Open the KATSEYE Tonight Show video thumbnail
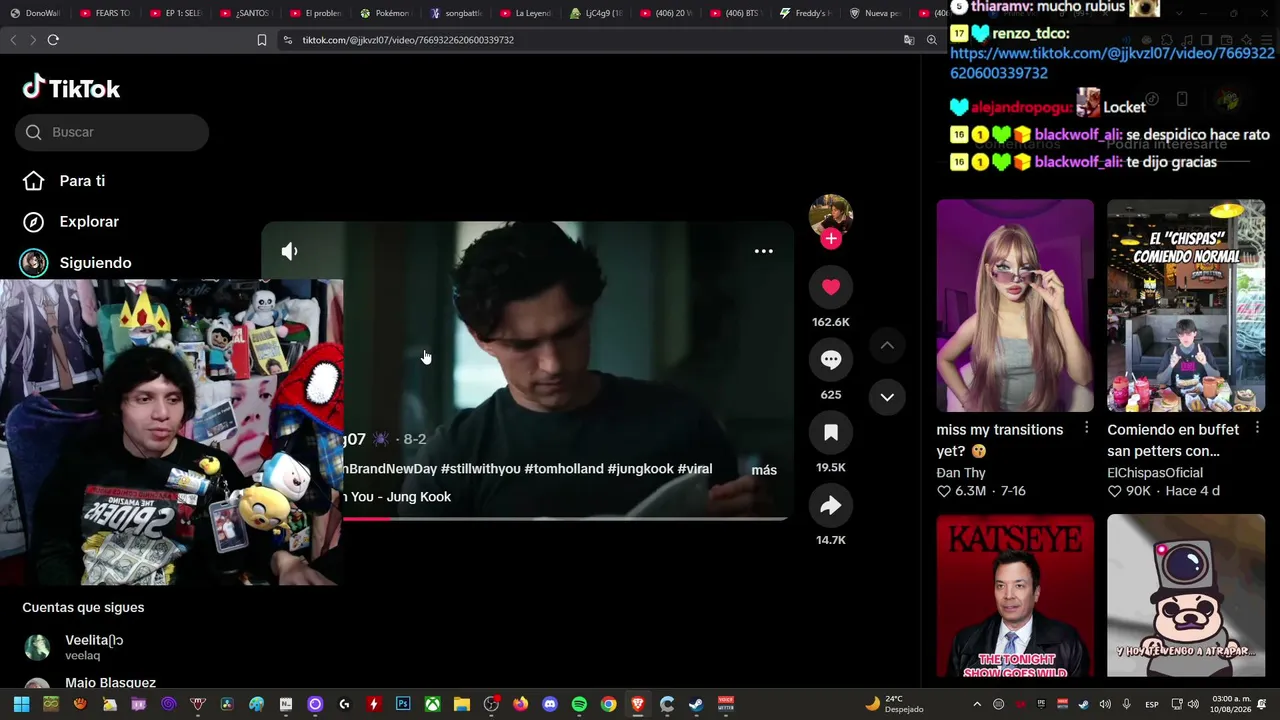This screenshot has height=720, width=1280. pos(1015,596)
